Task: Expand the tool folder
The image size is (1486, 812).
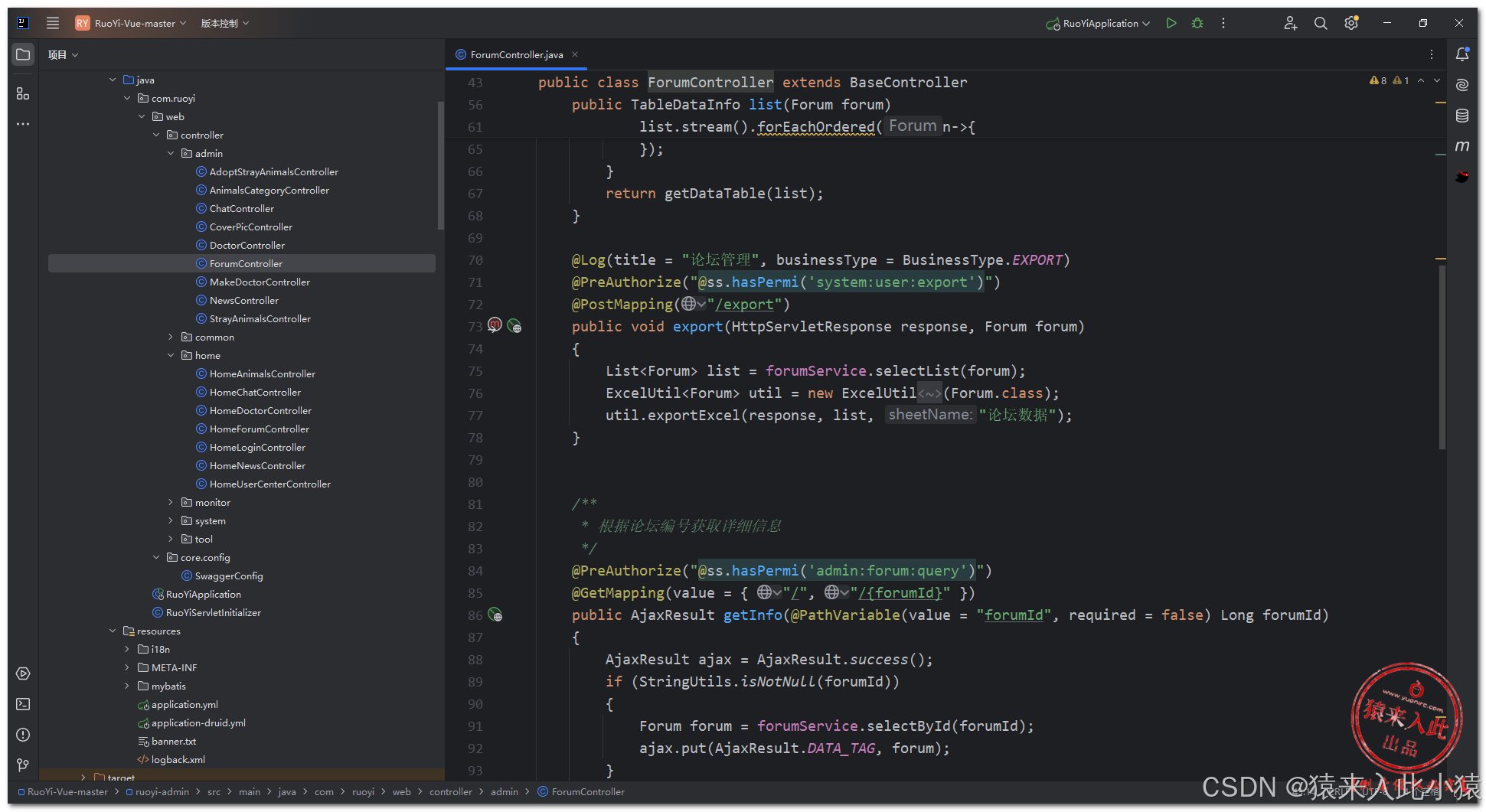Action: (171, 539)
